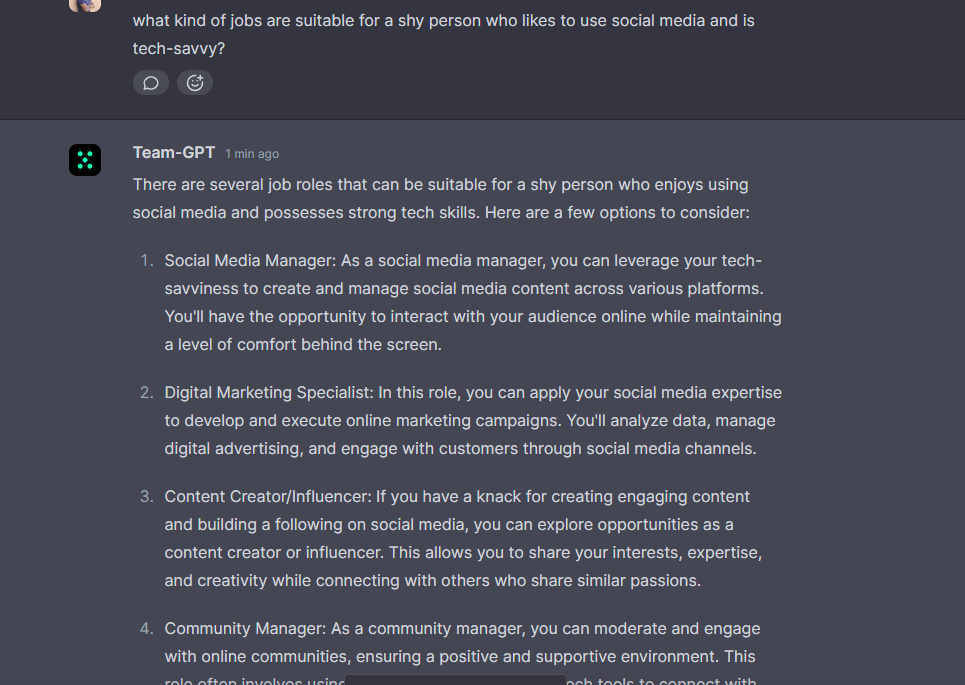Select the "Community Manager" list item text

pos(462,652)
